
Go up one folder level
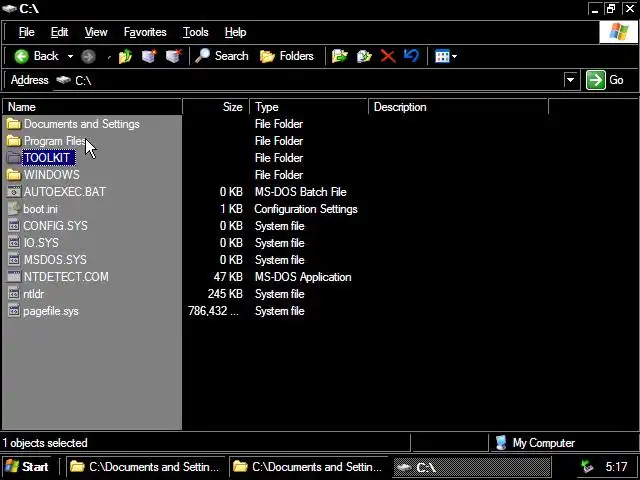coord(125,56)
